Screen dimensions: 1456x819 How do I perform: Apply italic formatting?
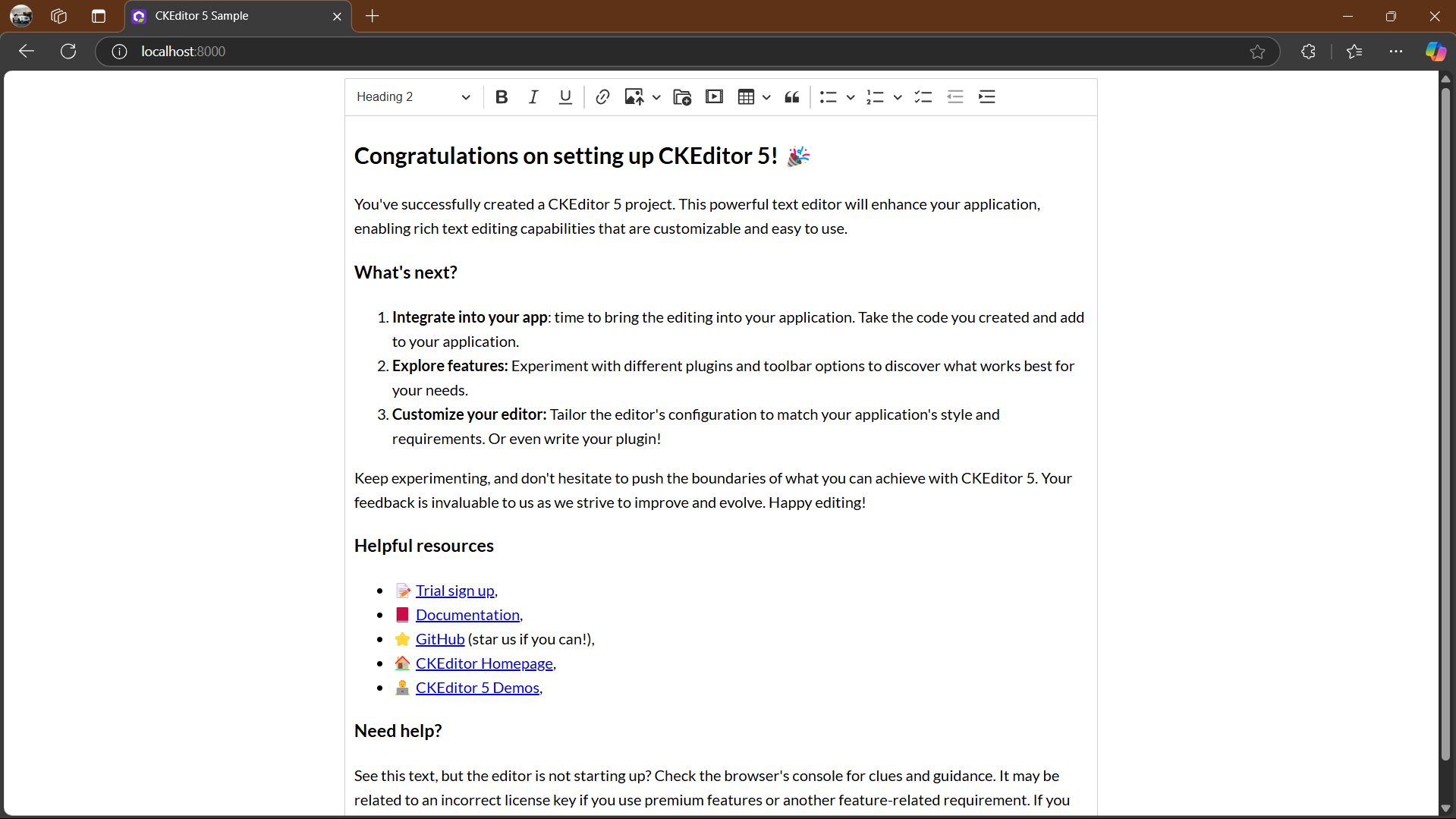(x=533, y=96)
